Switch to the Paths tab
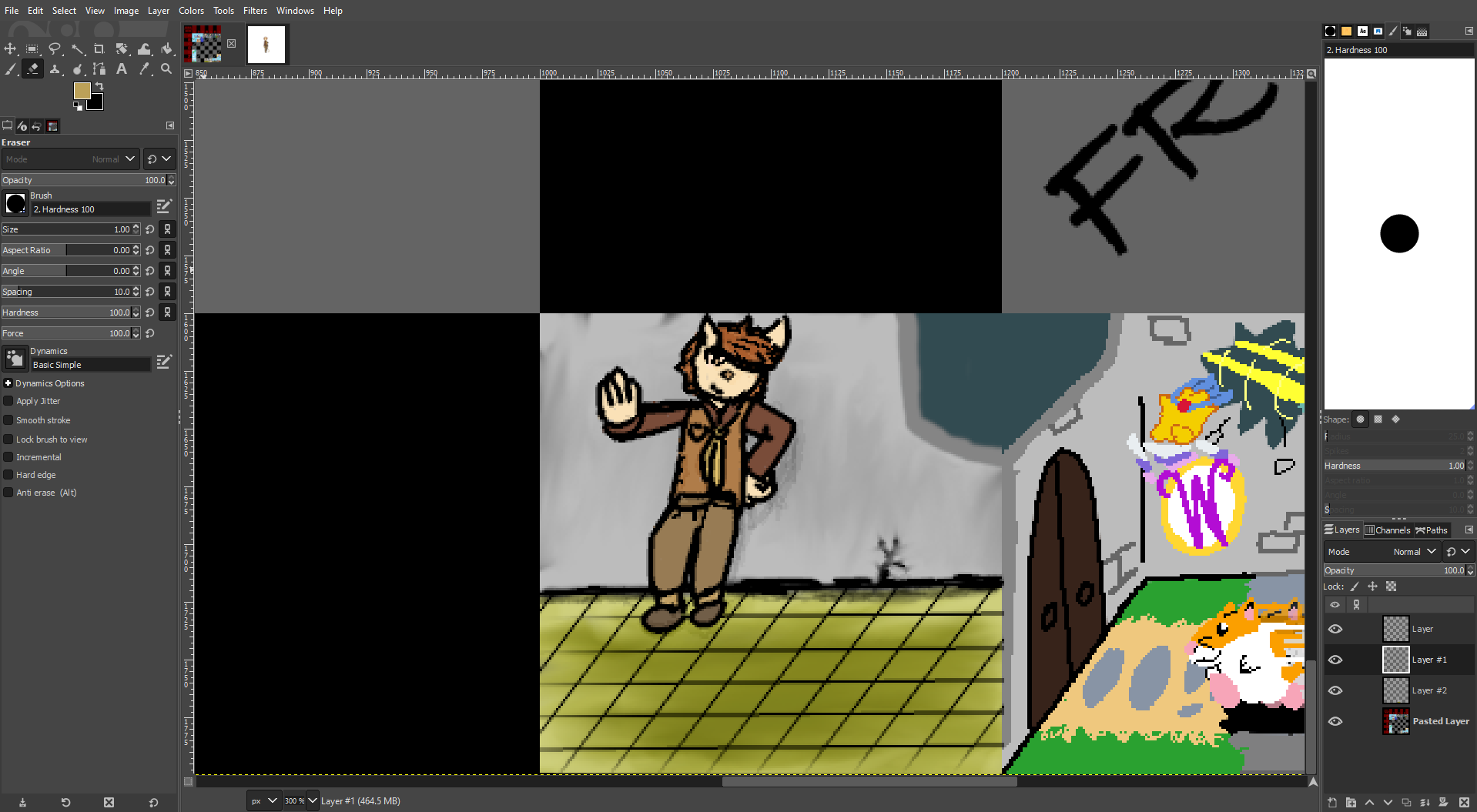 tap(1432, 530)
